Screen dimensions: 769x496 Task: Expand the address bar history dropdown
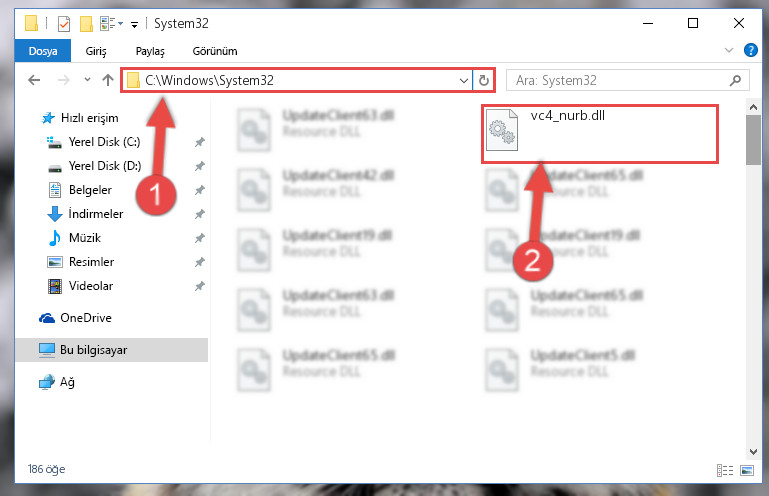pyautogui.click(x=463, y=80)
